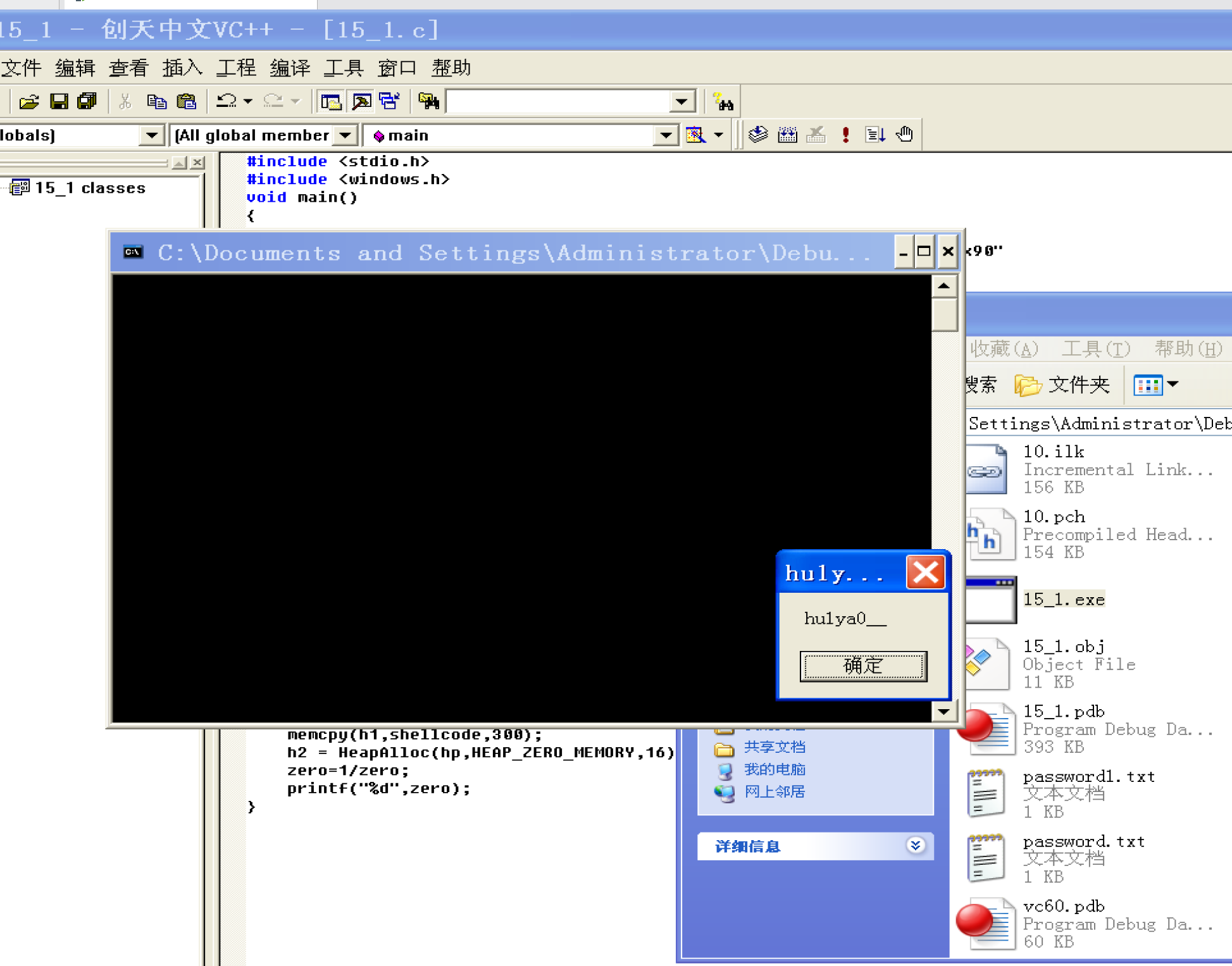Image resolution: width=1232 pixels, height=966 pixels.
Task: Select the 15_1.obj file icon
Action: coord(987,664)
